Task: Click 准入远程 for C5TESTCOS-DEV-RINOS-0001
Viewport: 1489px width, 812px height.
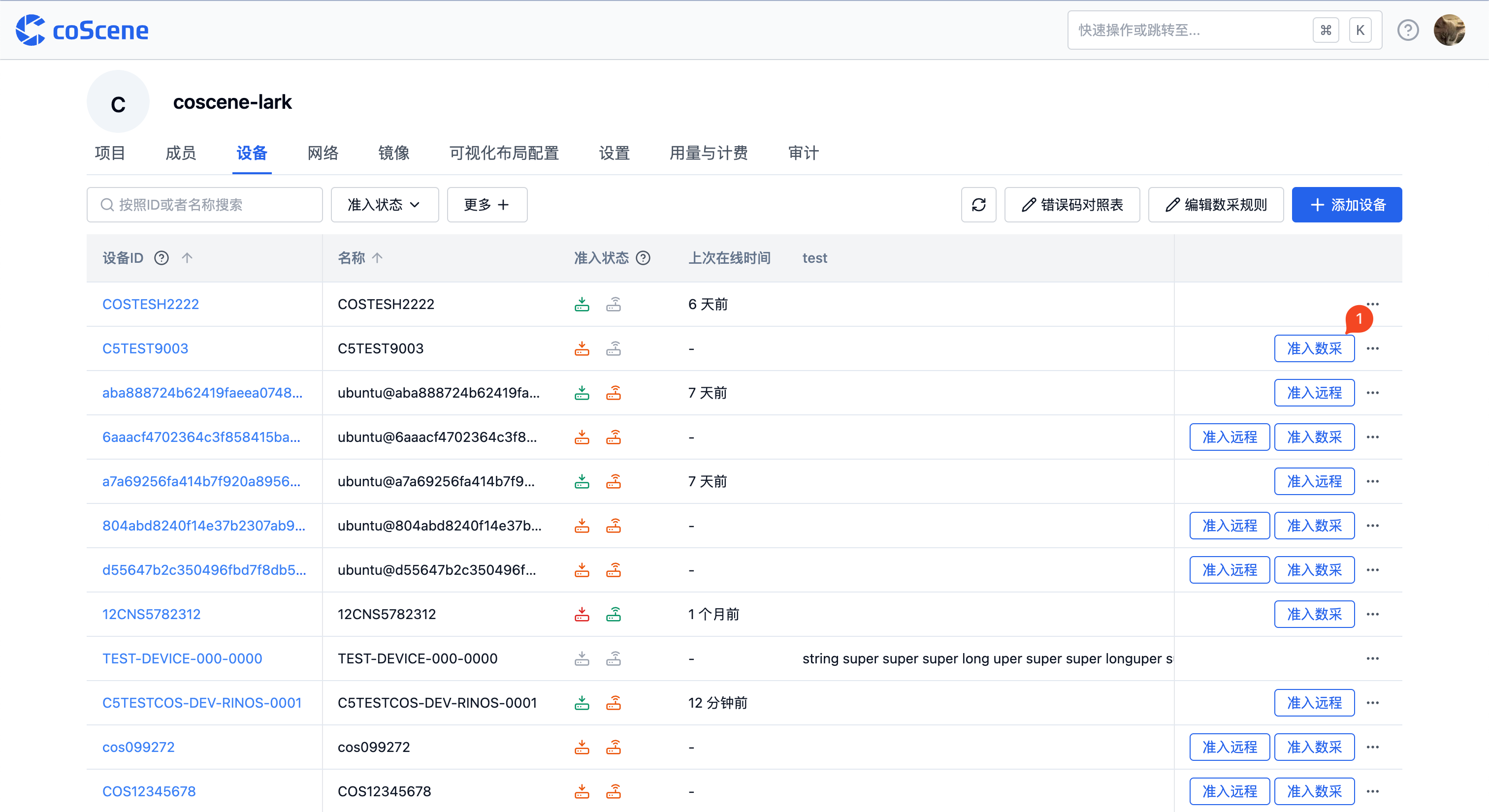Action: (x=1314, y=703)
